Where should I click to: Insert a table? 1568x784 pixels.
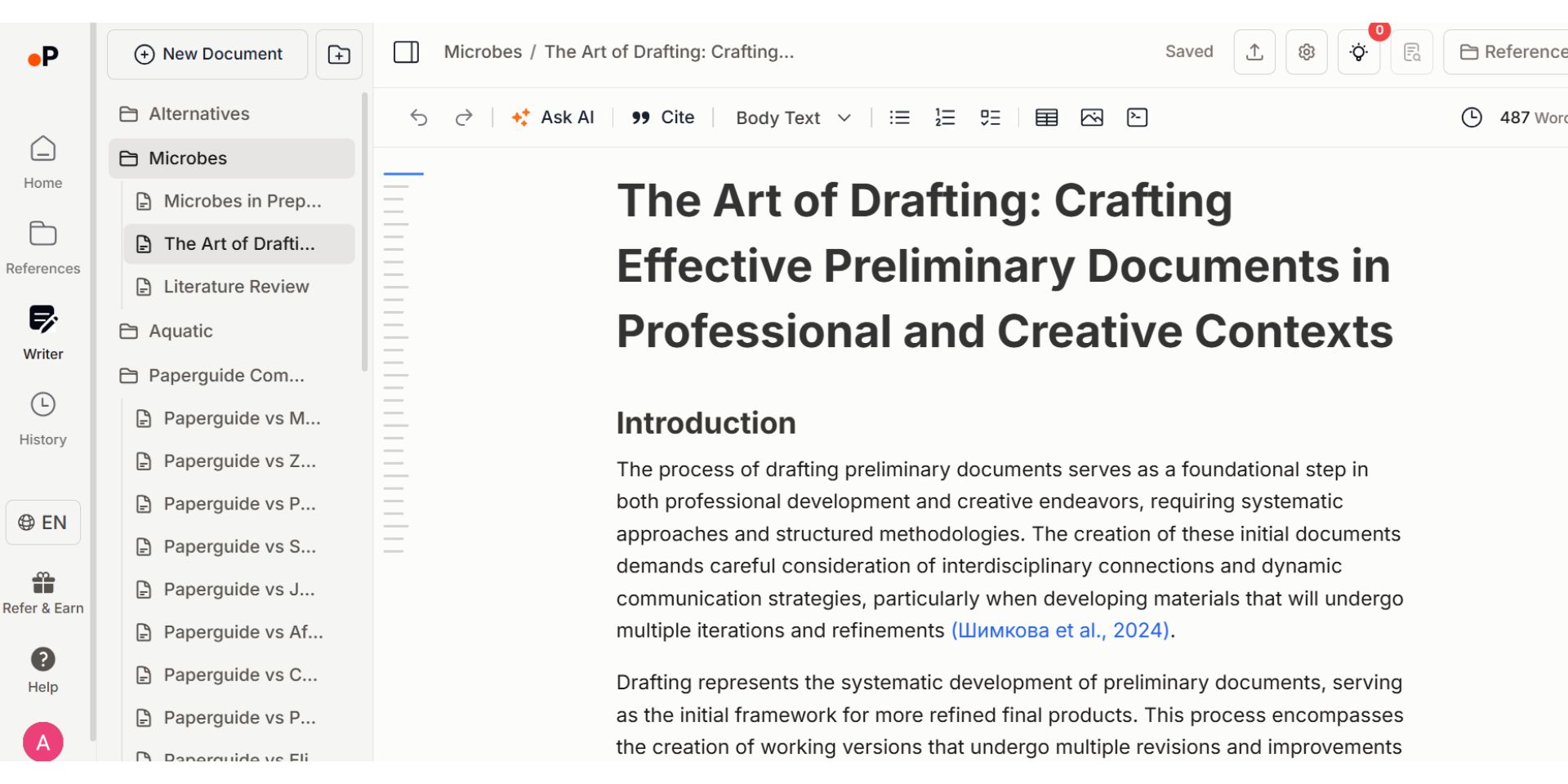(x=1046, y=118)
